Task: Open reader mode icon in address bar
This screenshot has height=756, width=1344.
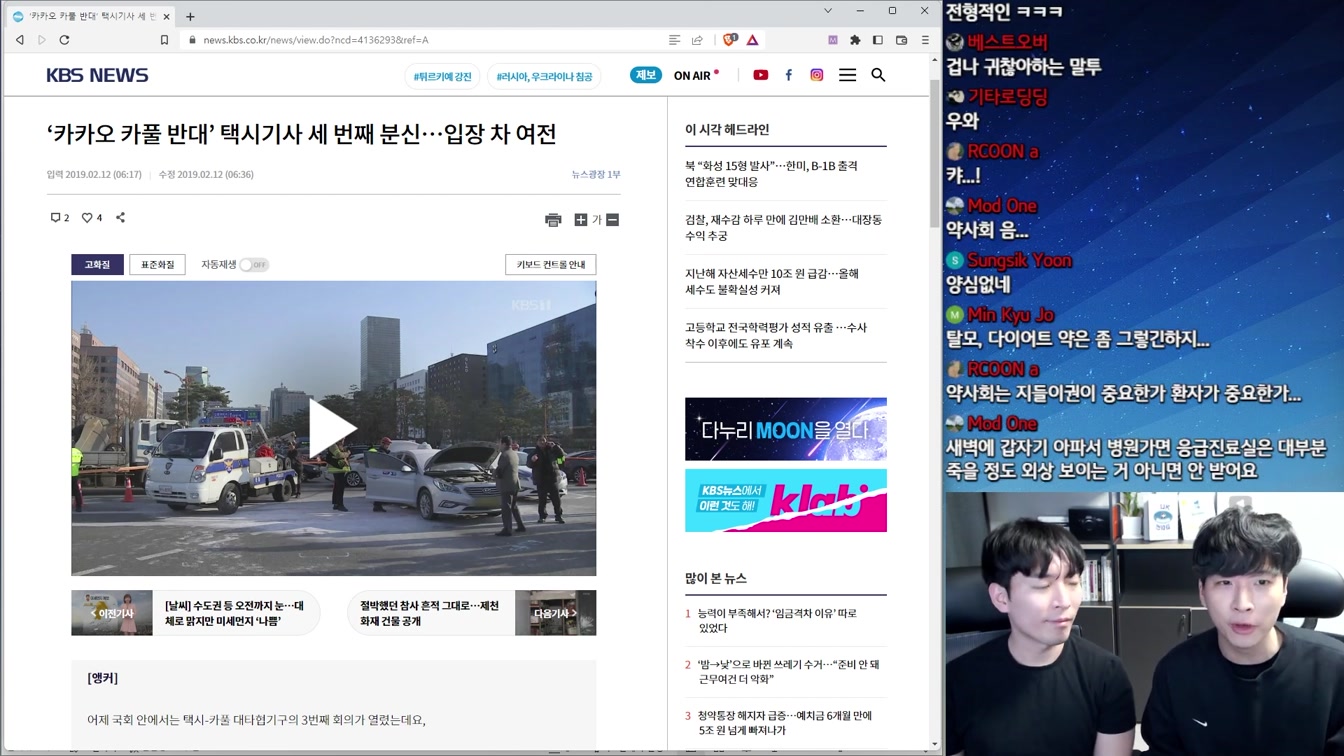Action: click(x=675, y=40)
